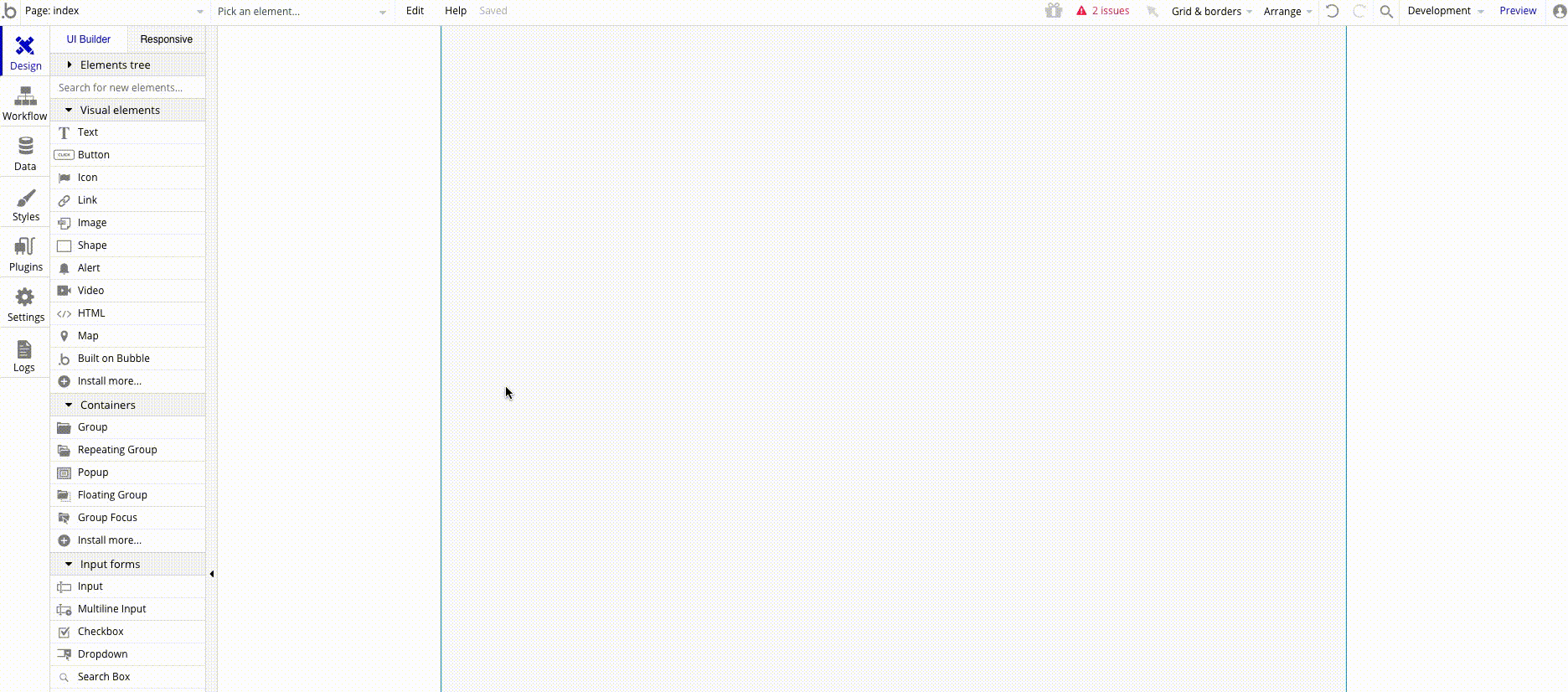The width and height of the screenshot is (1568, 692).
Task: Open the Settings tab in the sidebar
Action: 25,303
